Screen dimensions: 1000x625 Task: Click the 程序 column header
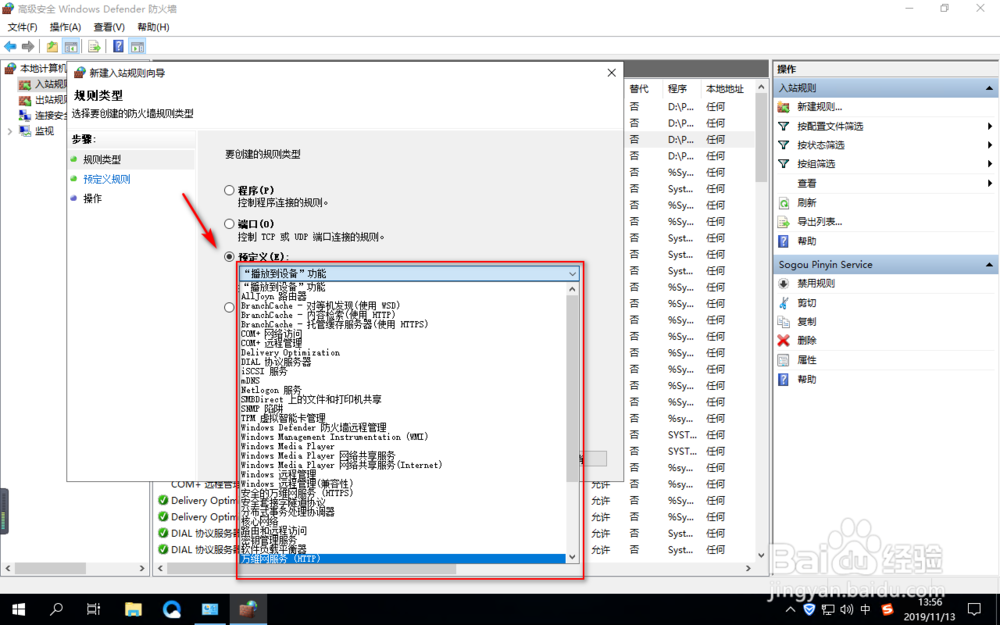pos(677,89)
